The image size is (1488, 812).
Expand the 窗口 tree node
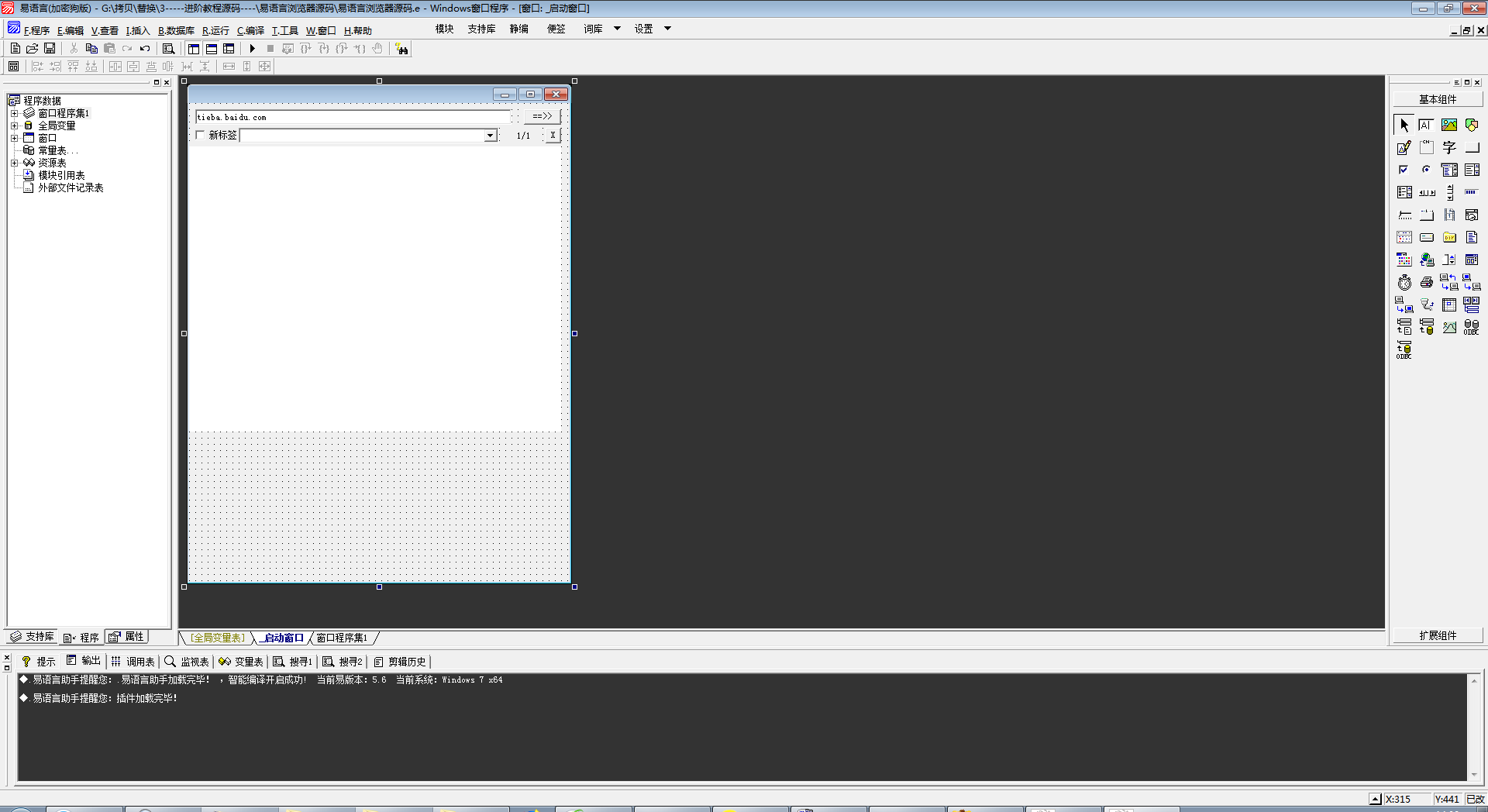14,138
